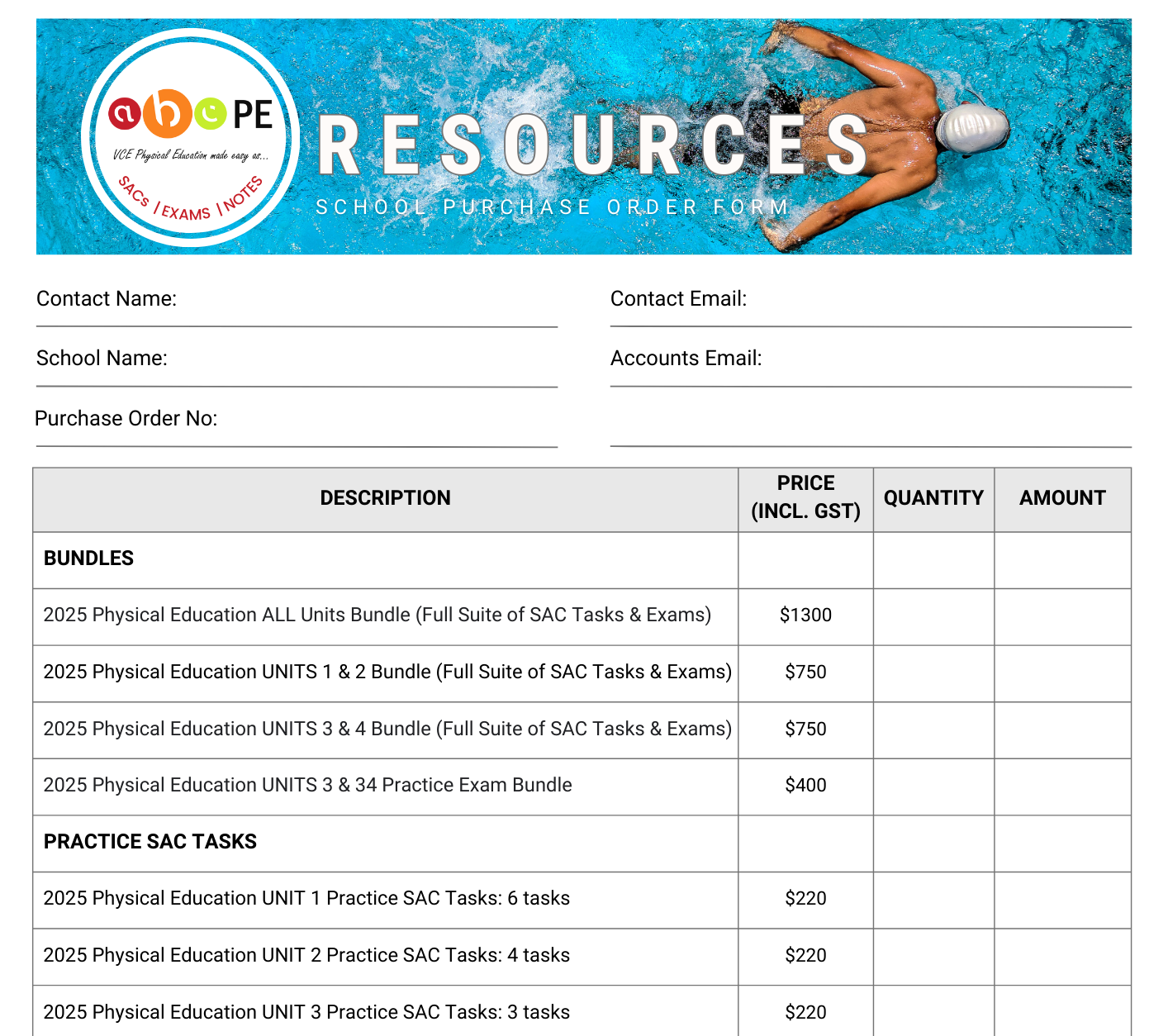Click Amount cell for UNIT 2 Practice SAC Tasks
The width and height of the screenshot is (1168, 1036).
[1062, 957]
